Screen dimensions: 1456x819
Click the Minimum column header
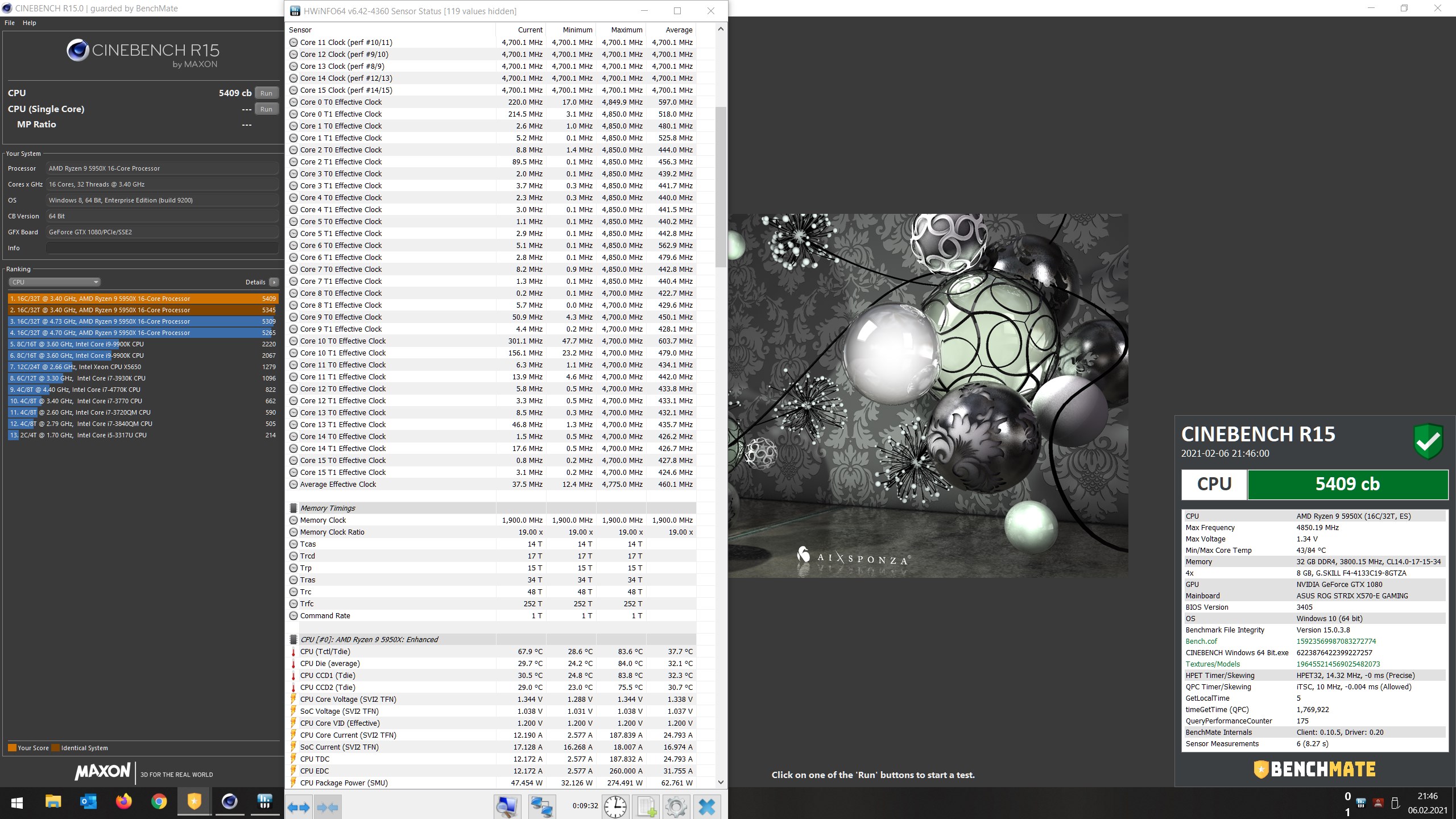pyautogui.click(x=571, y=30)
